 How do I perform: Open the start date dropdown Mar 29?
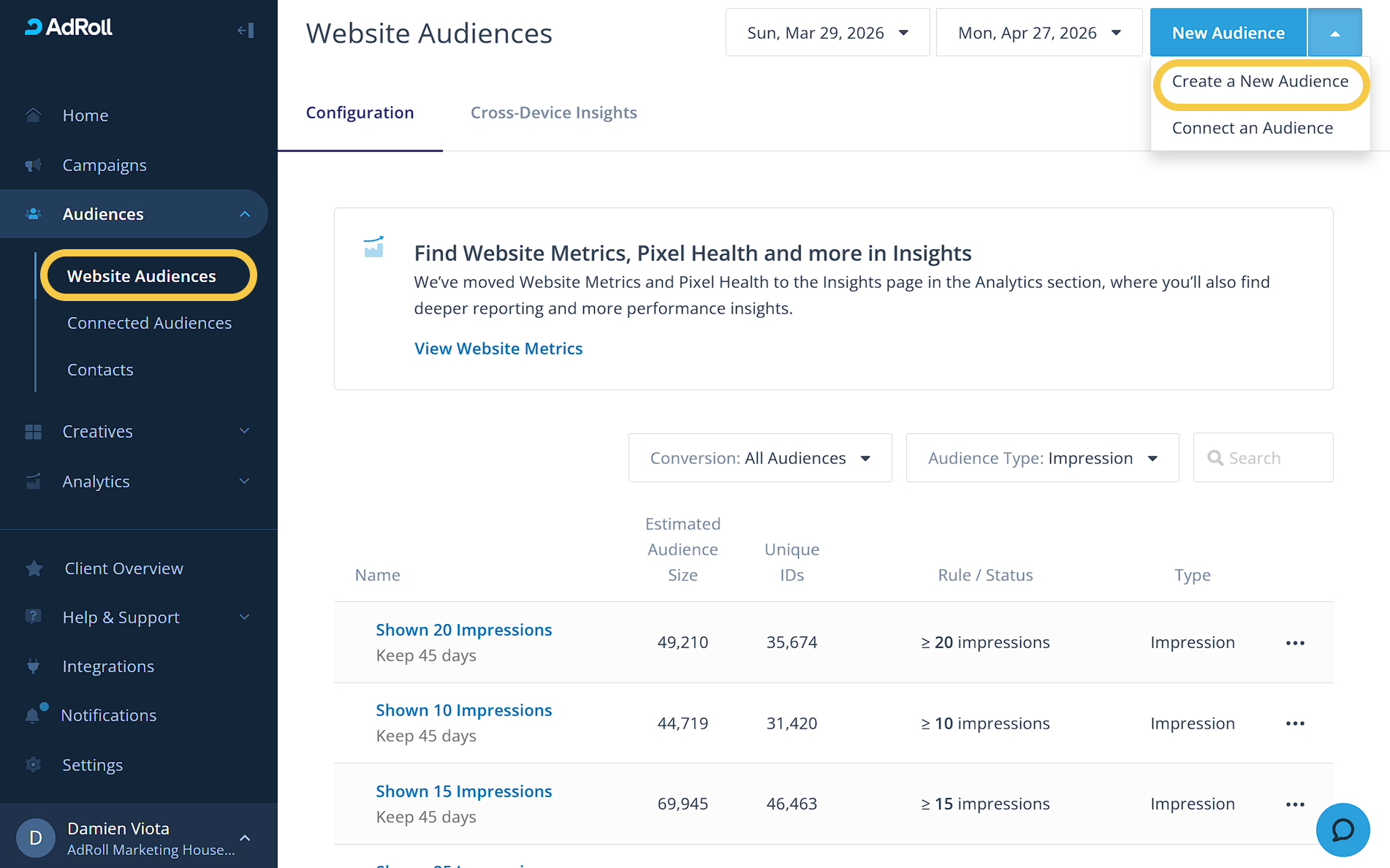(x=827, y=33)
